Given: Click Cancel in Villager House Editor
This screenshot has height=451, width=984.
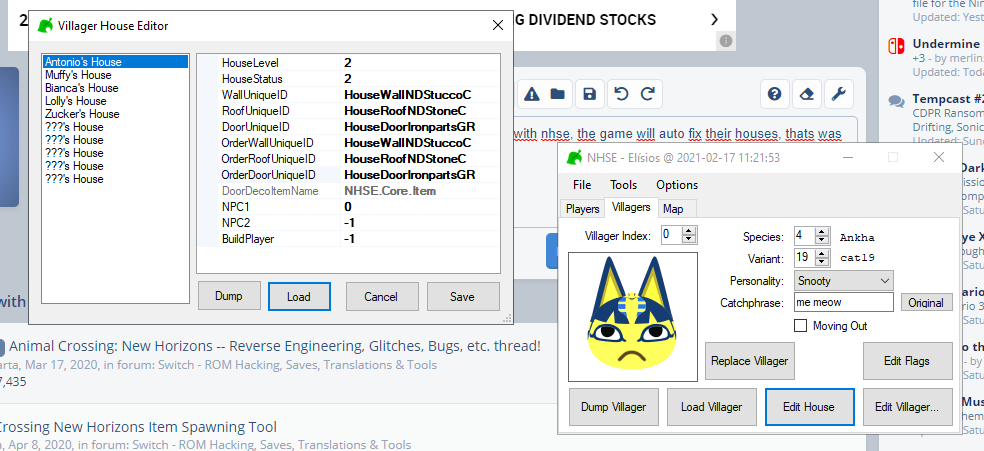Looking at the screenshot, I should click(381, 296).
